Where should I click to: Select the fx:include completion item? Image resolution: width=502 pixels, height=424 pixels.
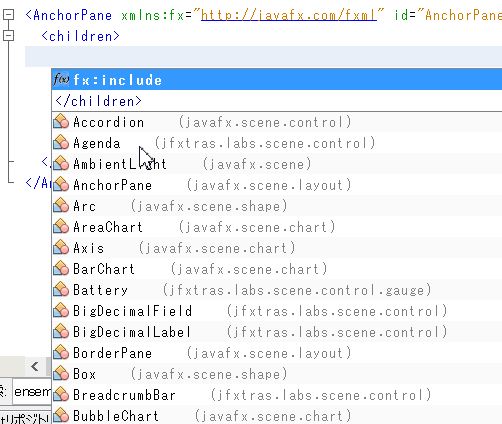pos(277,80)
